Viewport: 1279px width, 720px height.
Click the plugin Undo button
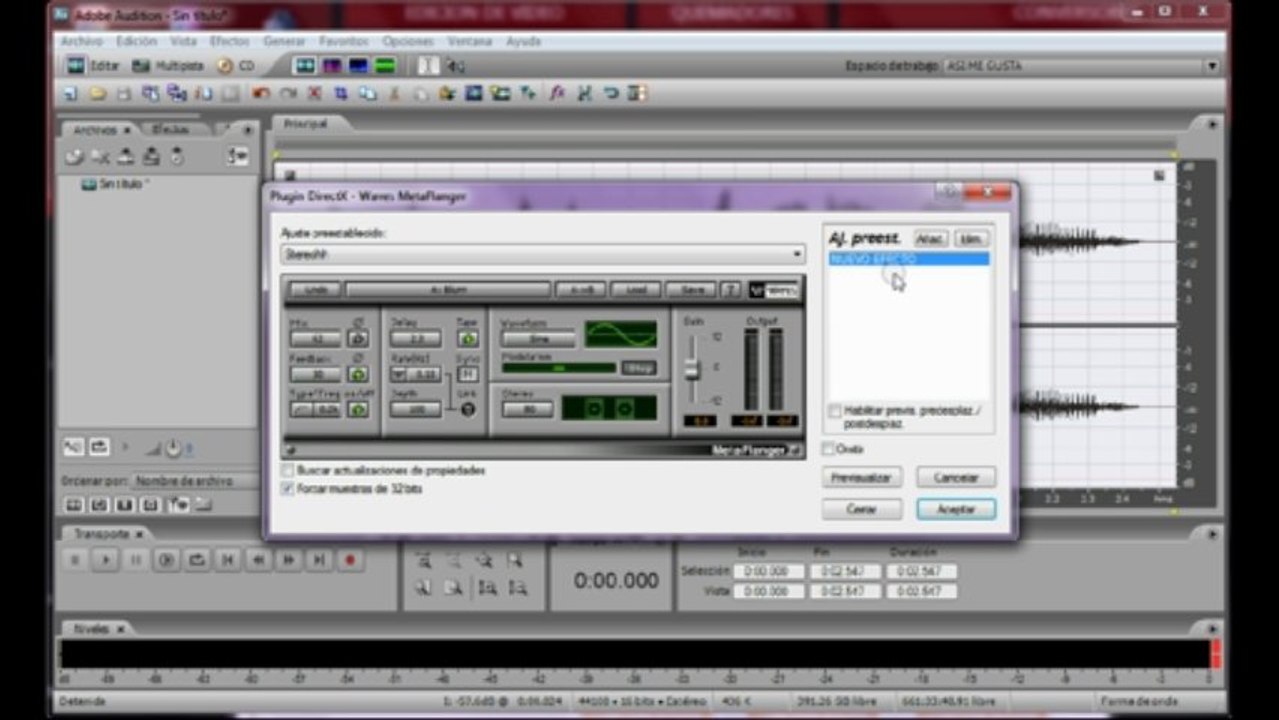(x=315, y=289)
